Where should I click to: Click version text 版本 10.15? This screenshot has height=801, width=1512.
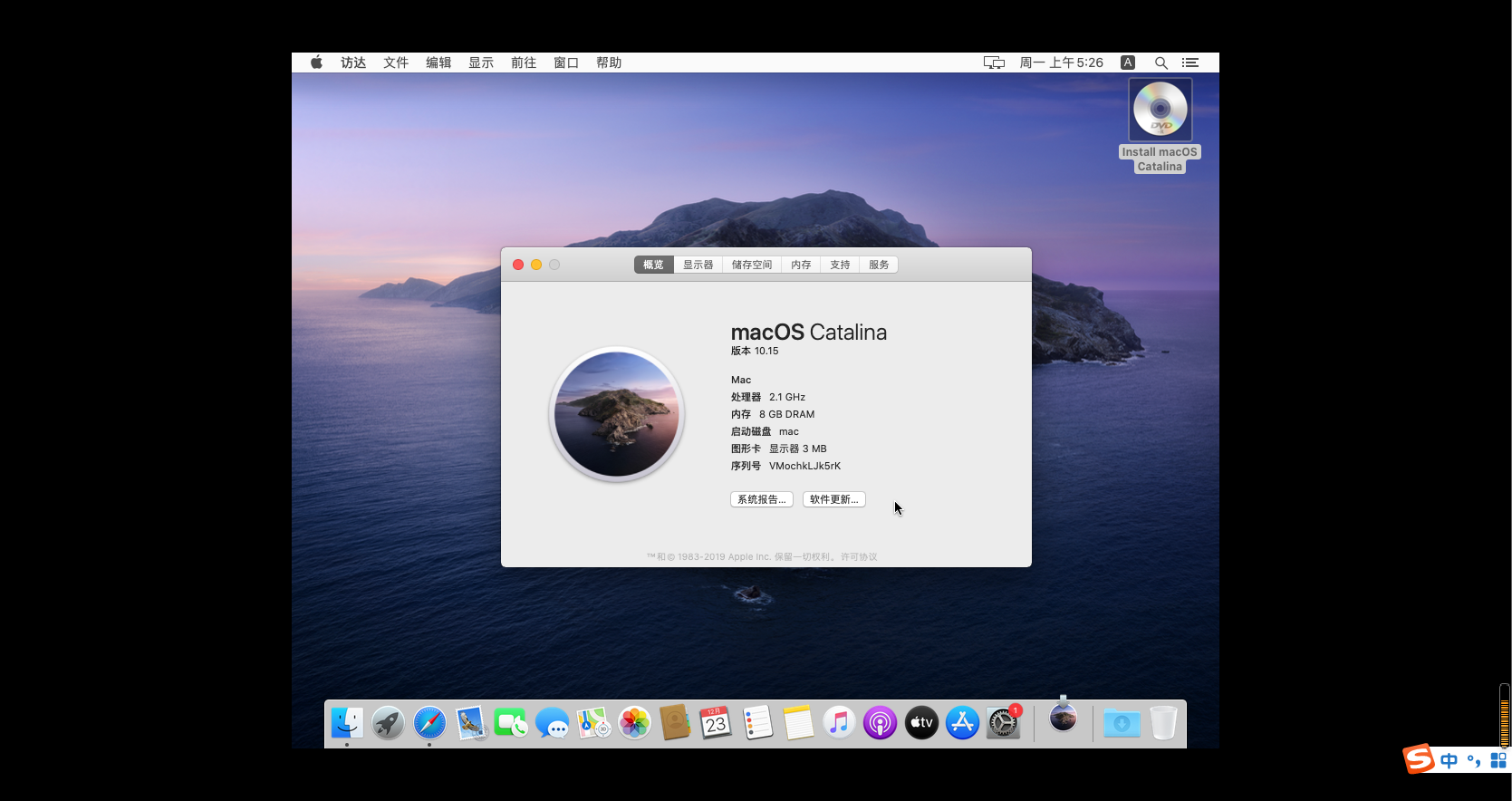pyautogui.click(x=755, y=351)
